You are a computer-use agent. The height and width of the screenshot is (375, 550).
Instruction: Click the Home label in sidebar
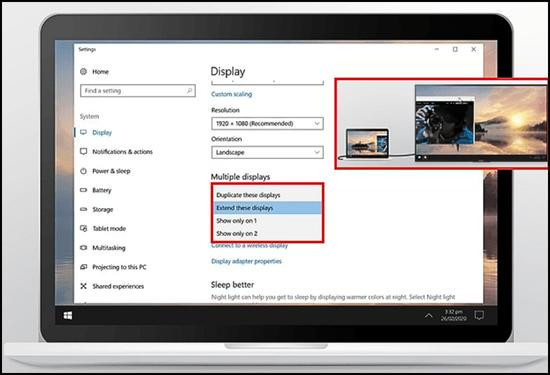(100, 72)
